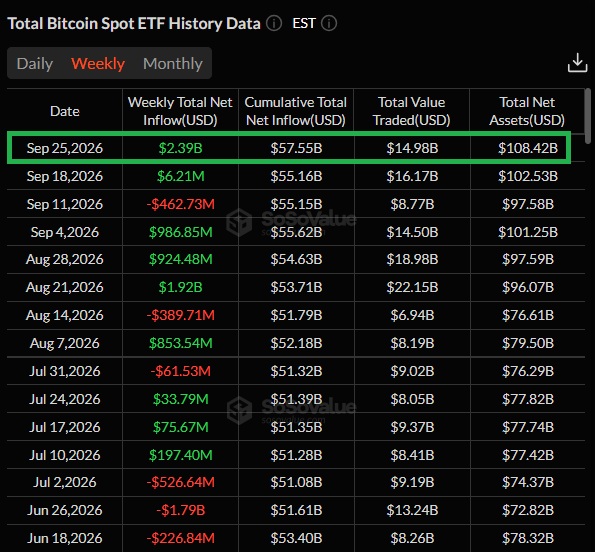Image resolution: width=595 pixels, height=552 pixels.
Task: Click the -$61.53M outflow value
Action: (180, 371)
